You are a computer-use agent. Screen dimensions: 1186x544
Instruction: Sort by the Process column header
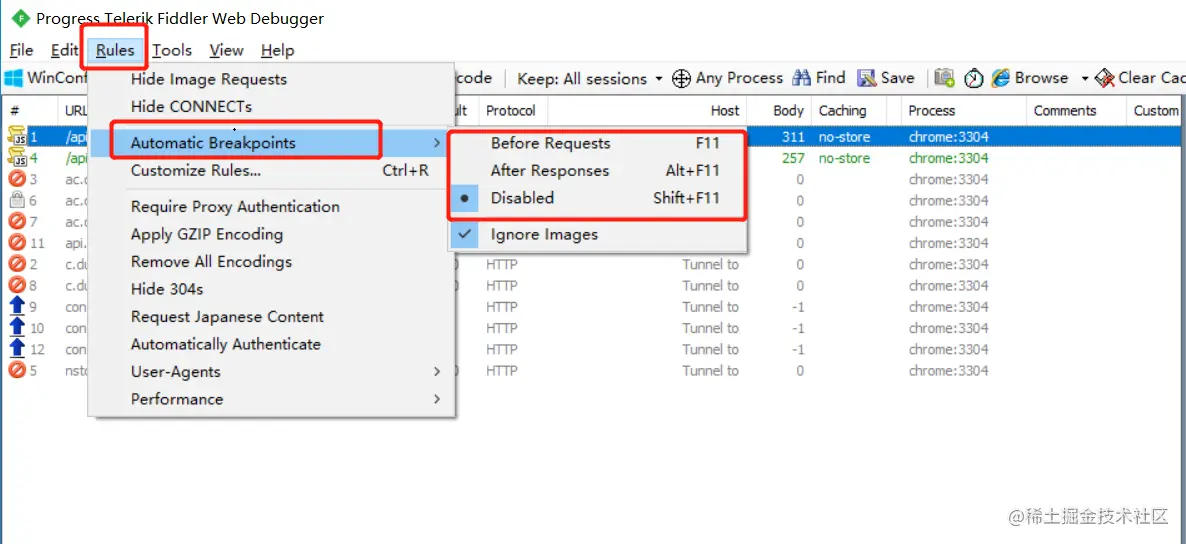[964, 110]
